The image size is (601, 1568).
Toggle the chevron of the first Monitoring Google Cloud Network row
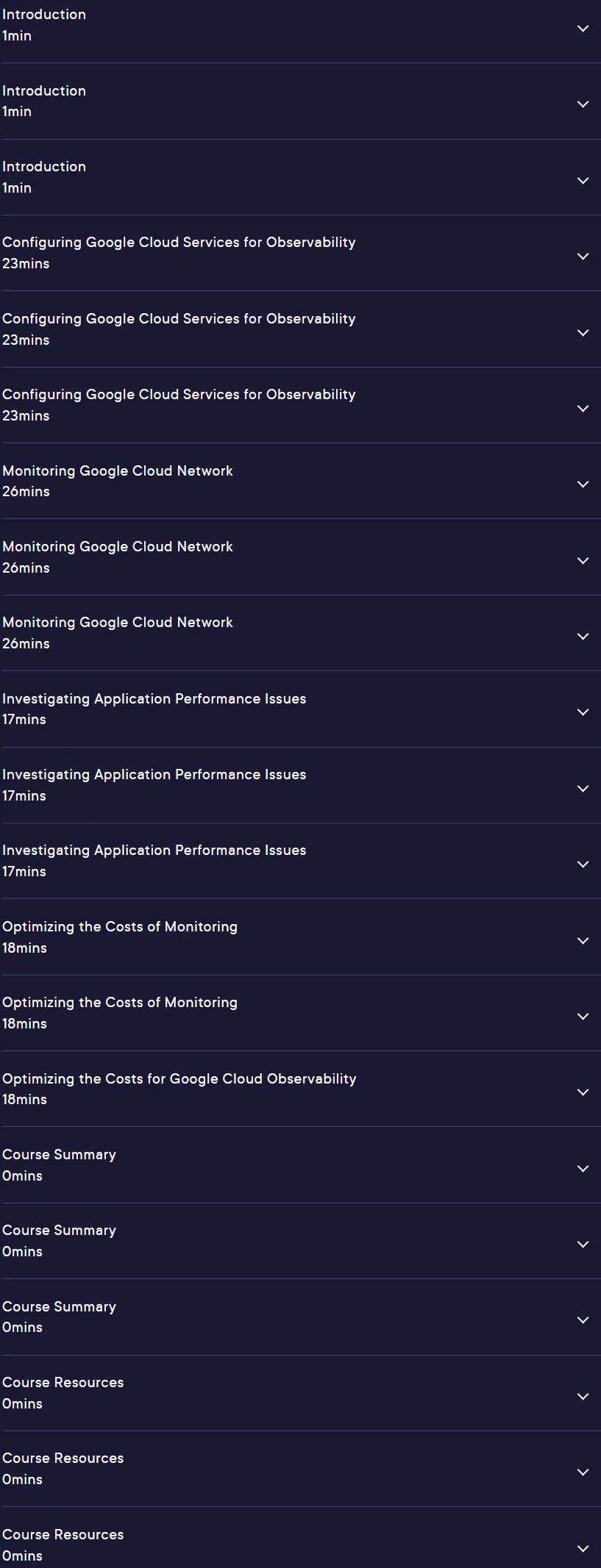[x=583, y=484]
